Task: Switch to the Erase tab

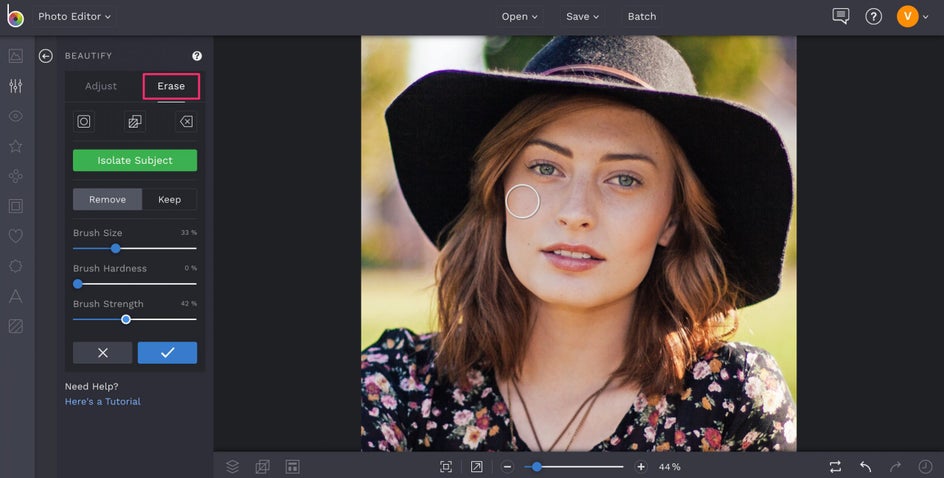Action: (x=171, y=86)
